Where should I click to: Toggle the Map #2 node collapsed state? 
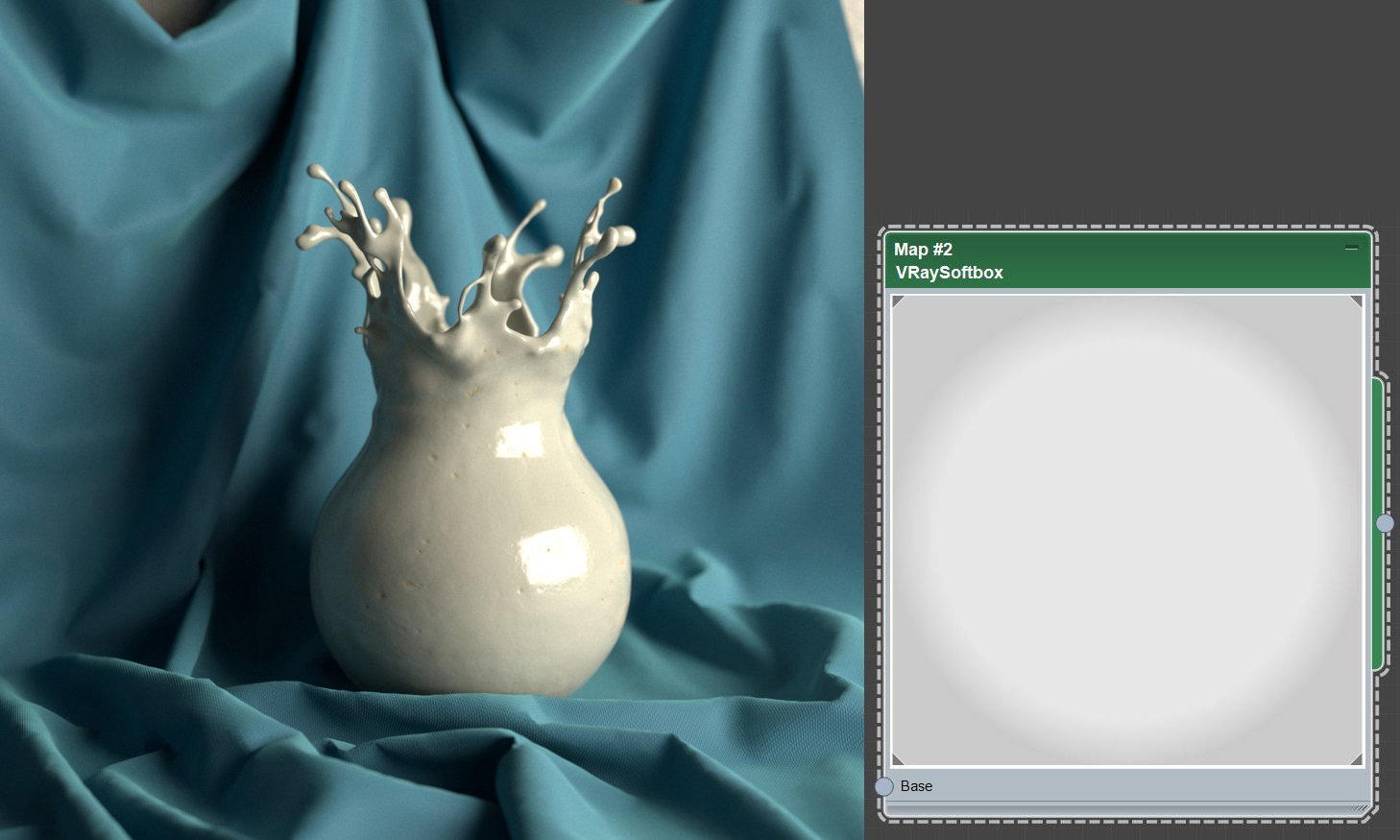pos(1352,248)
